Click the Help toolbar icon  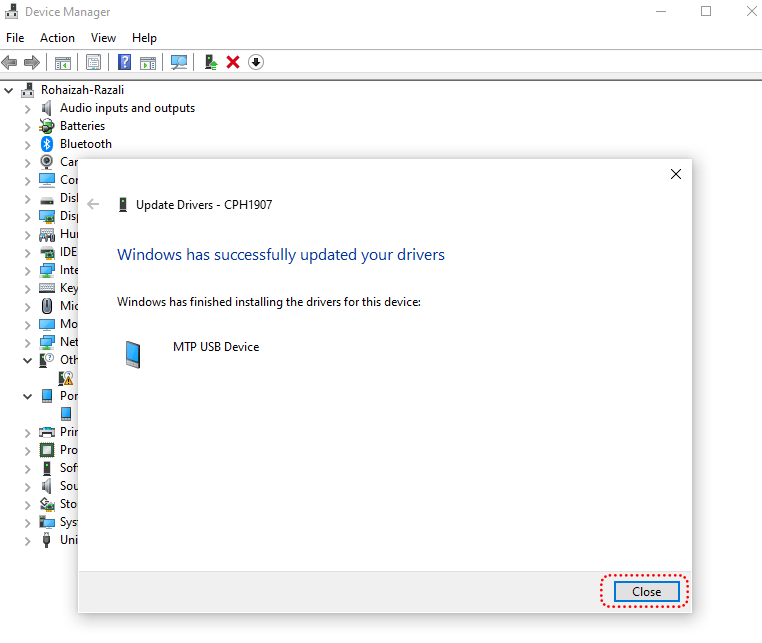[124, 62]
